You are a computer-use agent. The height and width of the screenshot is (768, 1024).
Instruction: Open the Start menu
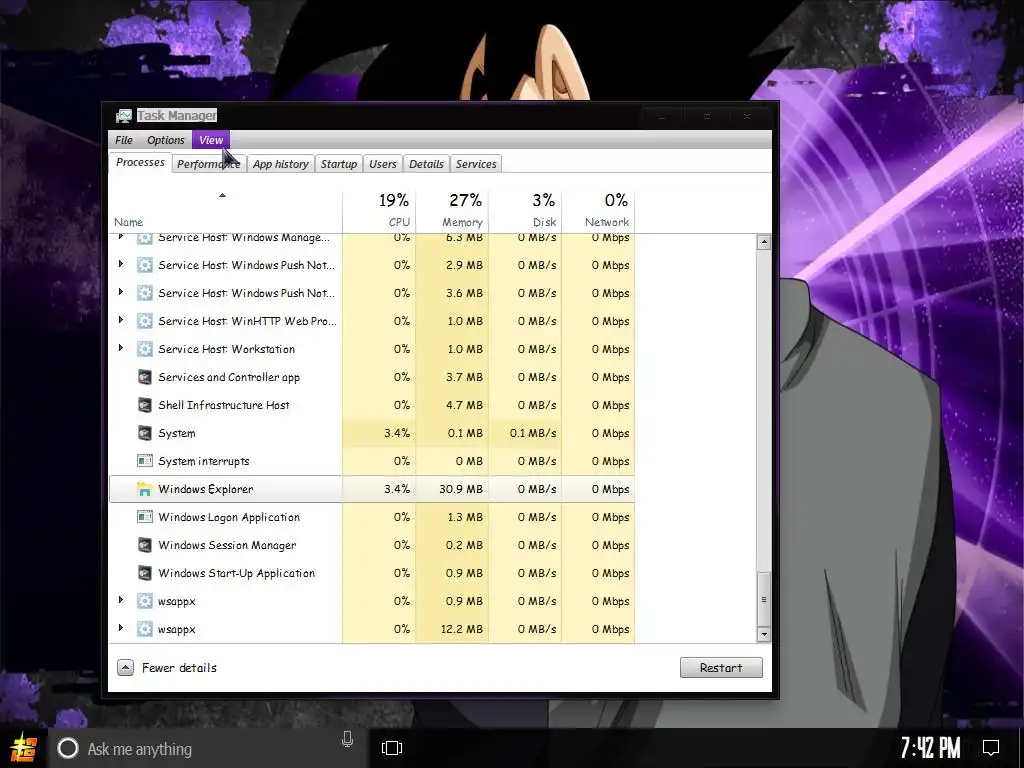(x=24, y=748)
